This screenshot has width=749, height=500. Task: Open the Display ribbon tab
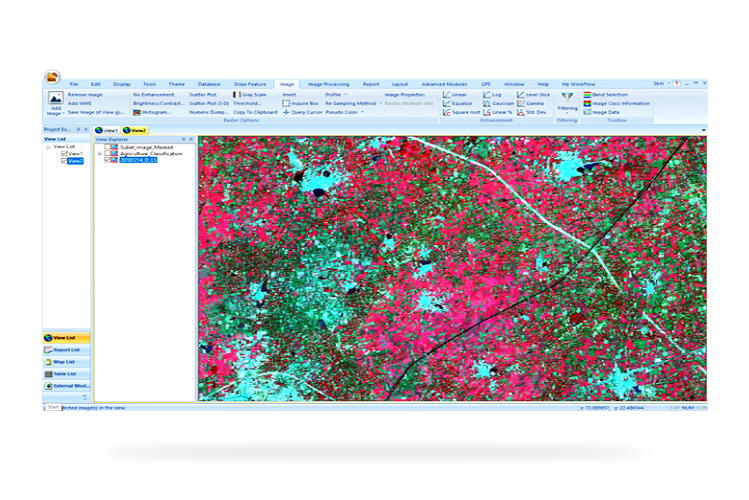click(122, 84)
